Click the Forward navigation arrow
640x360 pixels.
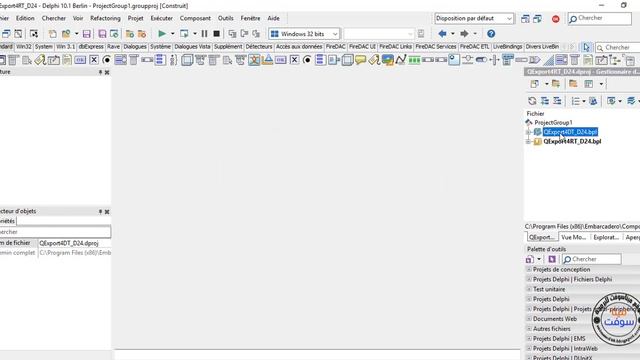(x=464, y=33)
